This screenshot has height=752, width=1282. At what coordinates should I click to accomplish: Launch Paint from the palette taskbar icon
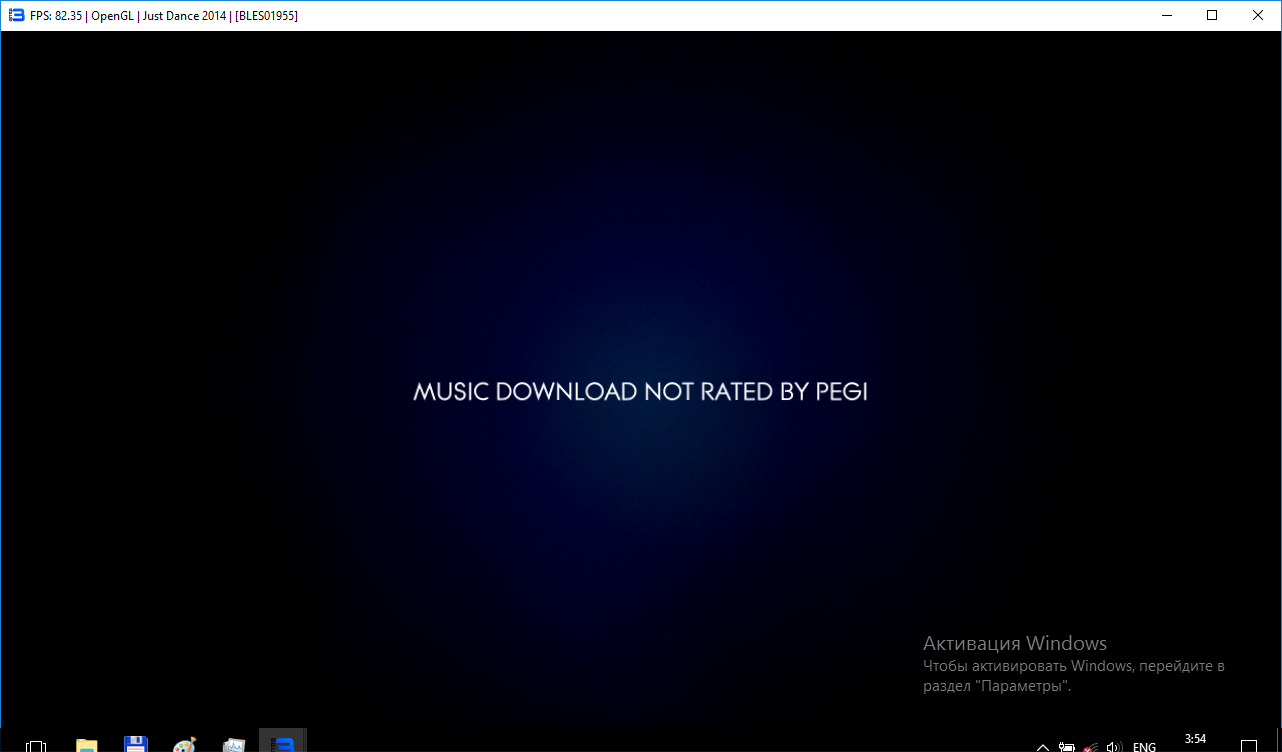[185, 745]
